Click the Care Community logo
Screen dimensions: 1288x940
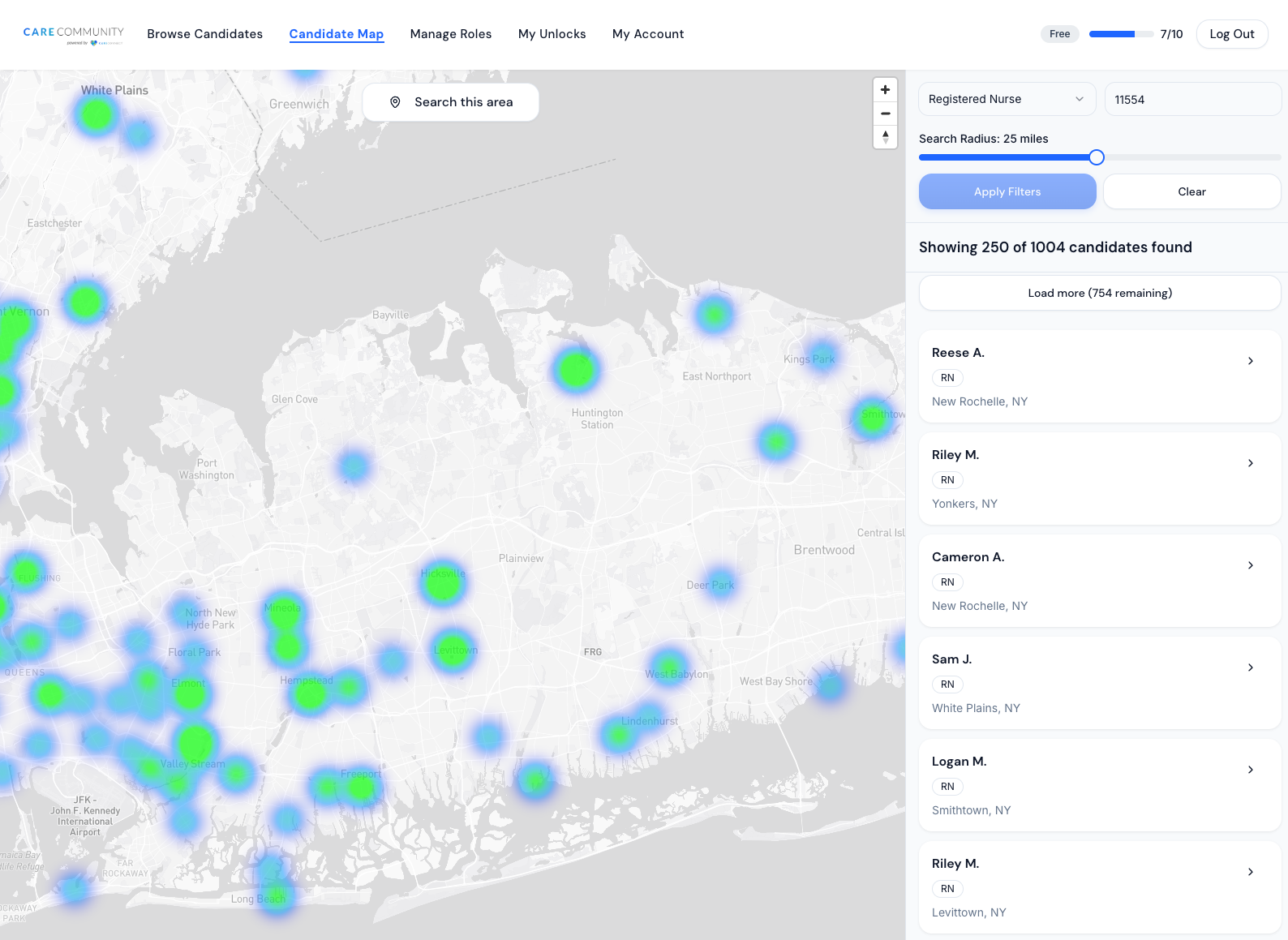(73, 35)
